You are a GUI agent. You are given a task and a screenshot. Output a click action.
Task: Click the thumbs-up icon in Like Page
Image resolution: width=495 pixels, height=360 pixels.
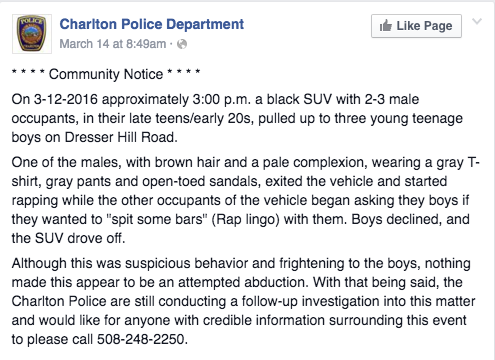pyautogui.click(x=386, y=26)
